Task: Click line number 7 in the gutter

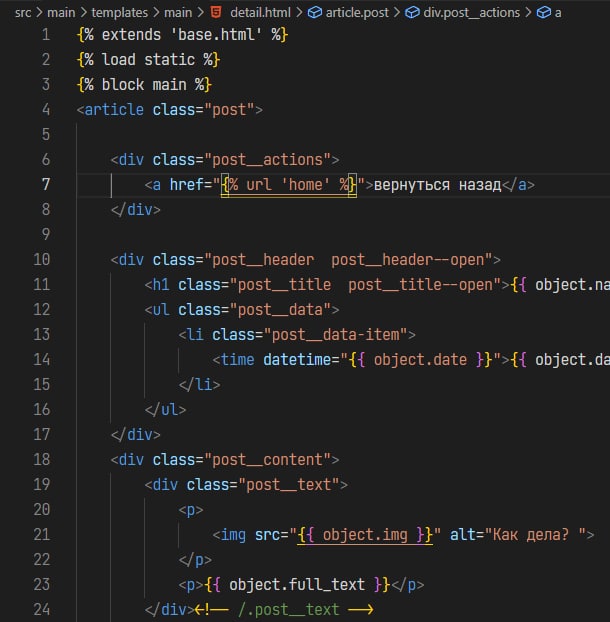Action: (x=46, y=184)
